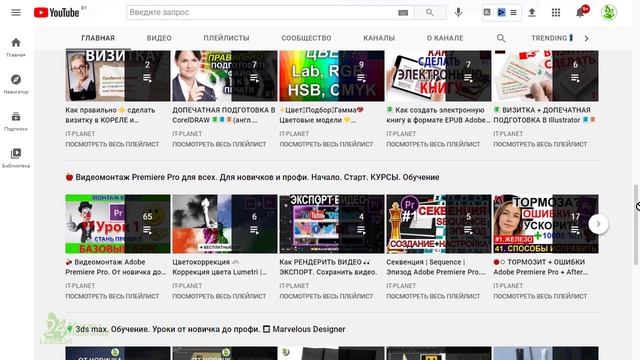Viewport: 640px width, 360px height.
Task: Click the list-lines extension icon
Action: [513, 13]
